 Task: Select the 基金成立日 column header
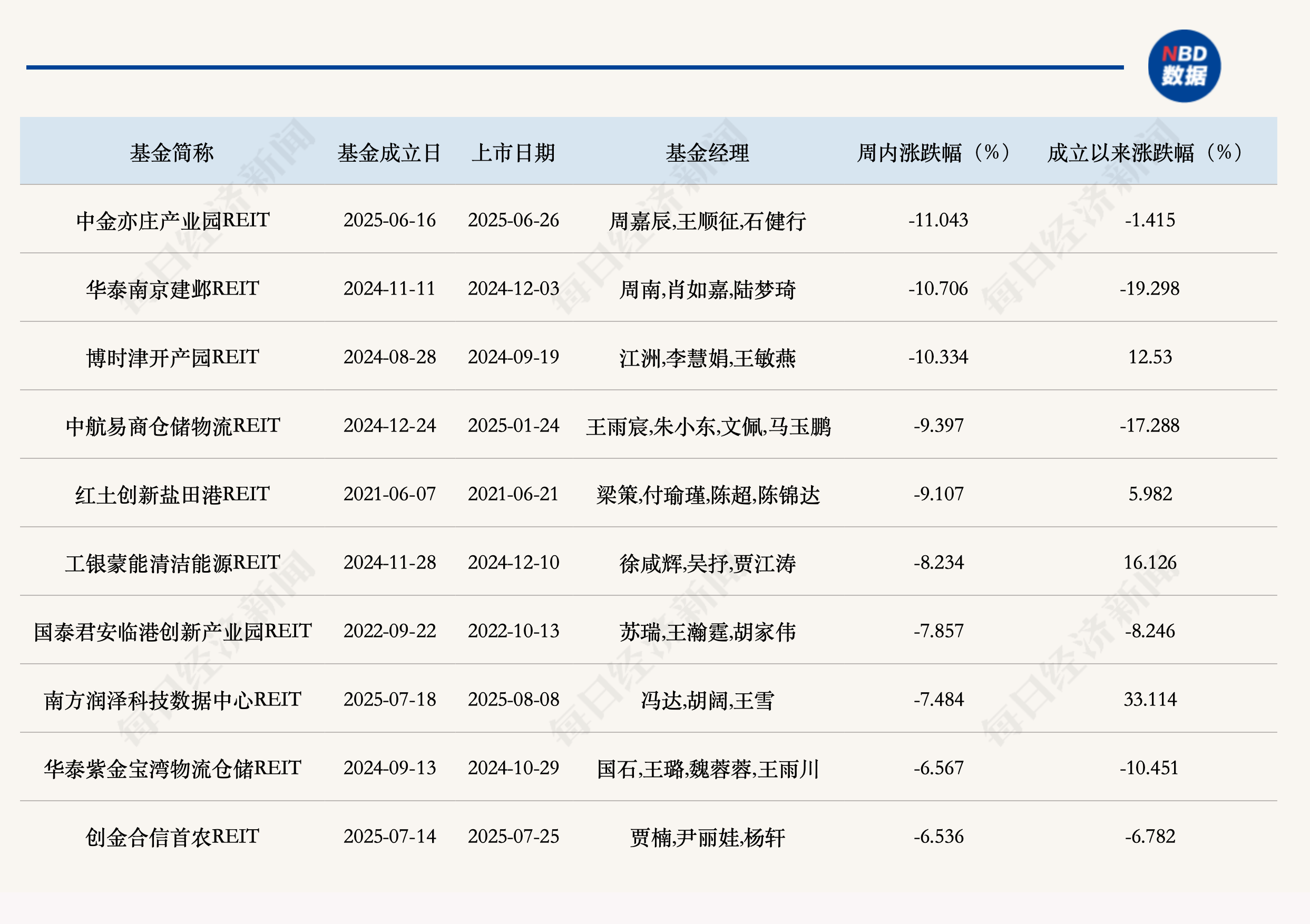coord(389,153)
